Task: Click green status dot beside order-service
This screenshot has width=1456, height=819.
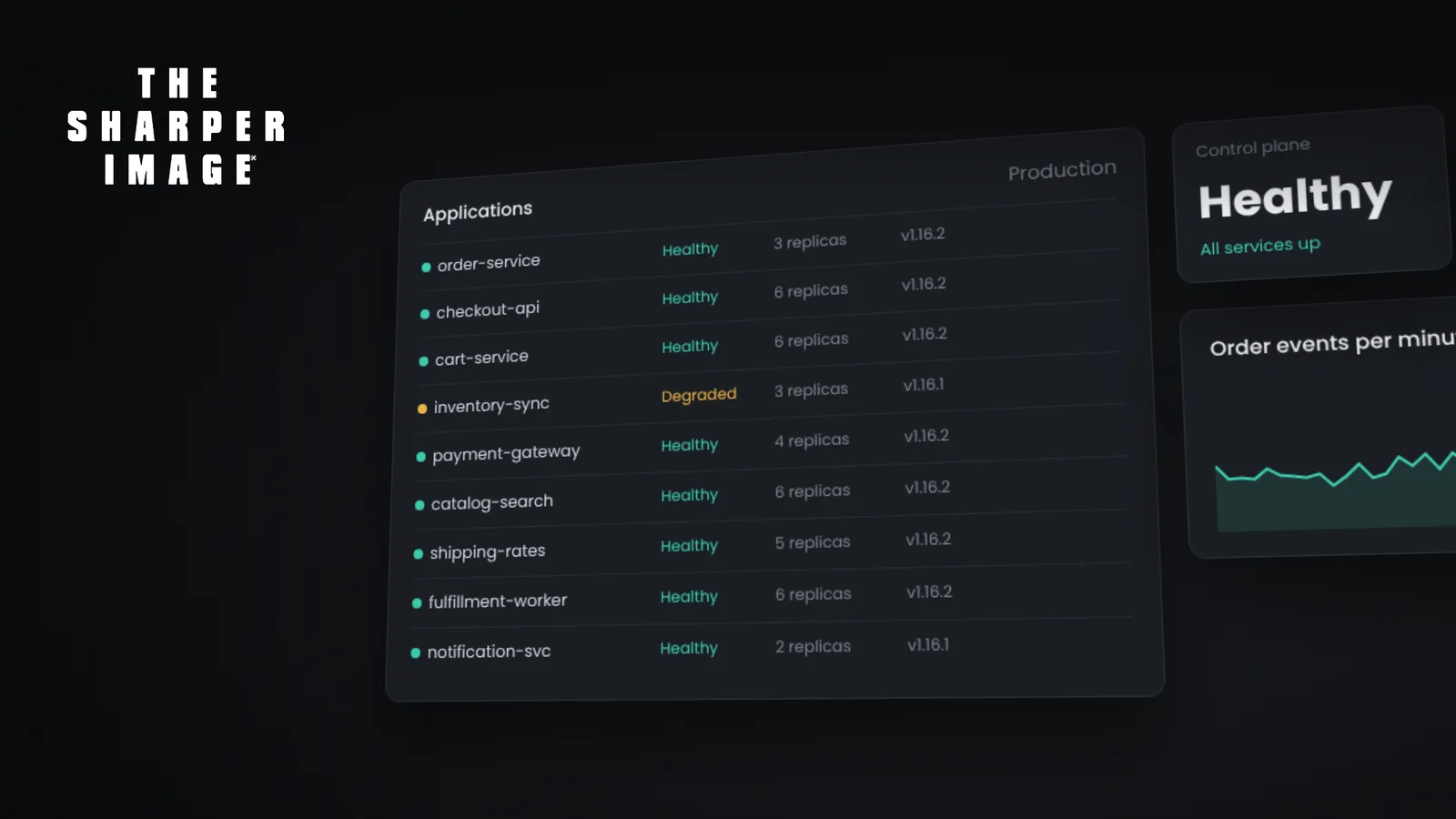Action: pyautogui.click(x=426, y=268)
